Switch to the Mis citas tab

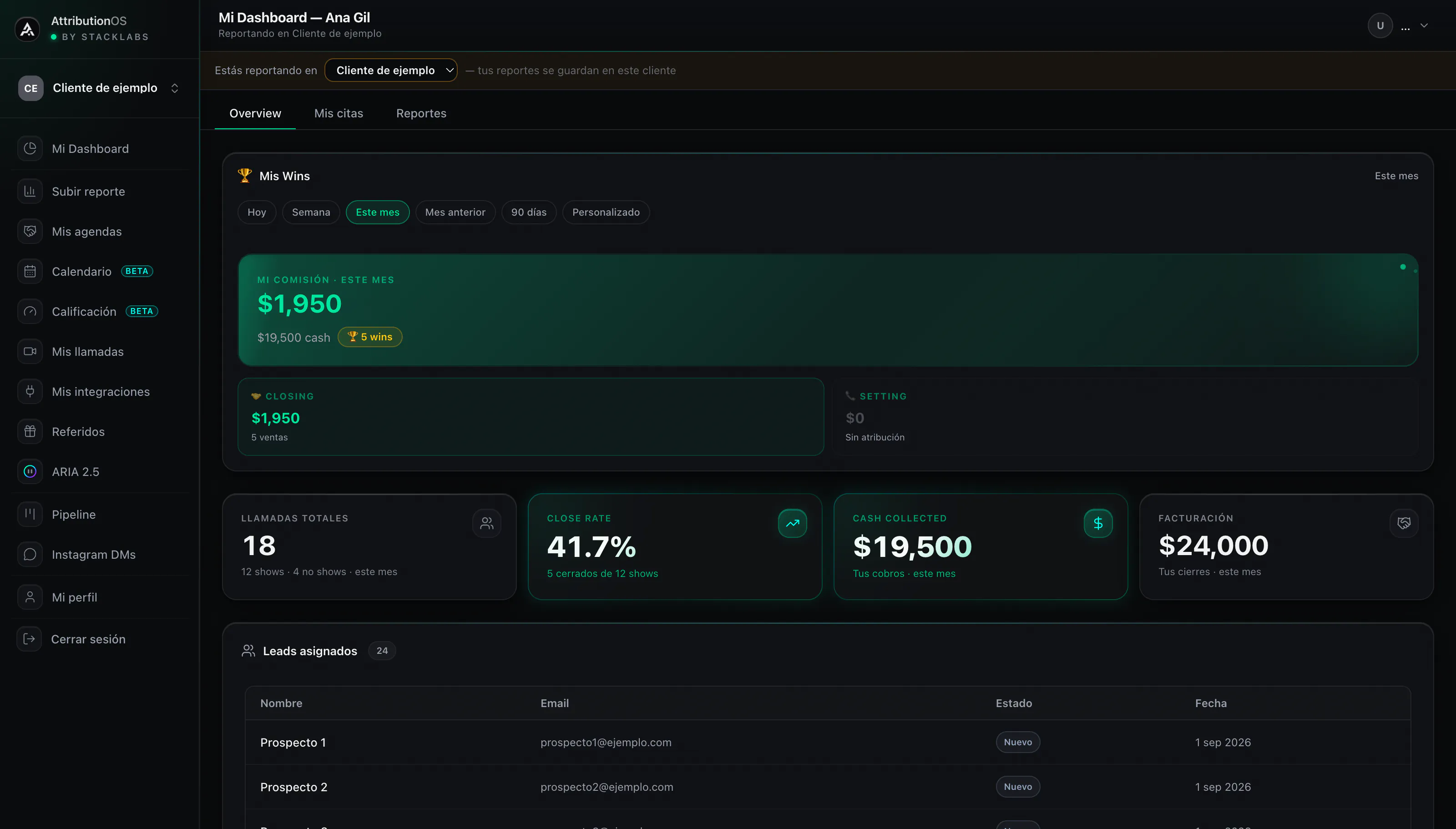tap(338, 113)
